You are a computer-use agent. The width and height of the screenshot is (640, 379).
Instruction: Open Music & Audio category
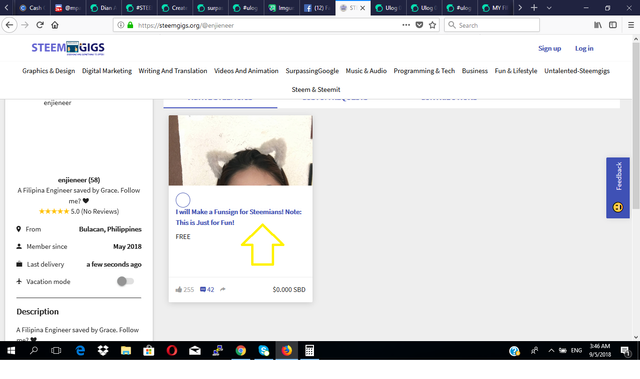[x=366, y=71]
